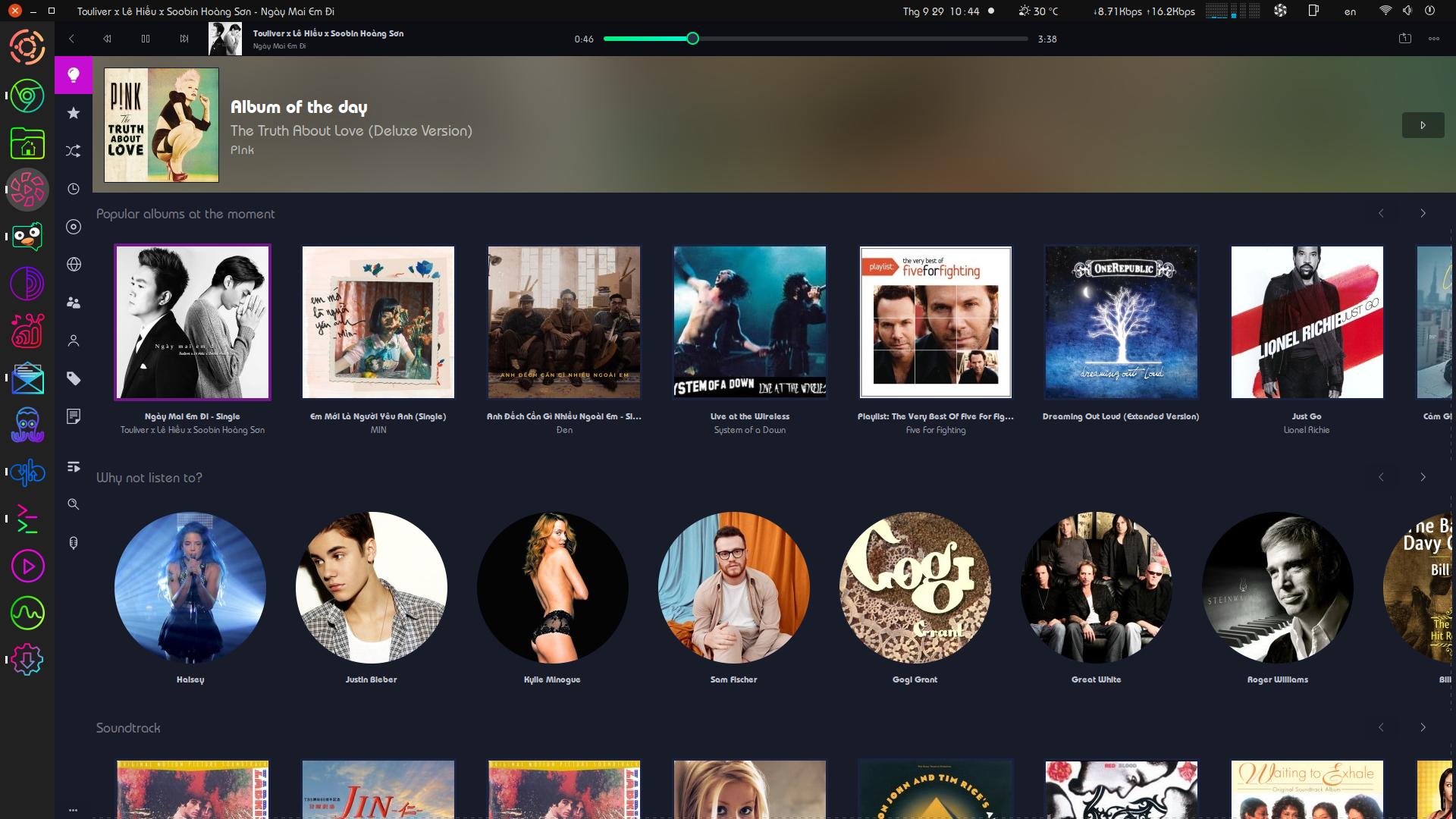The image size is (1456, 819).
Task: Show more Soundtrack albums with right arrow
Action: point(1423,727)
